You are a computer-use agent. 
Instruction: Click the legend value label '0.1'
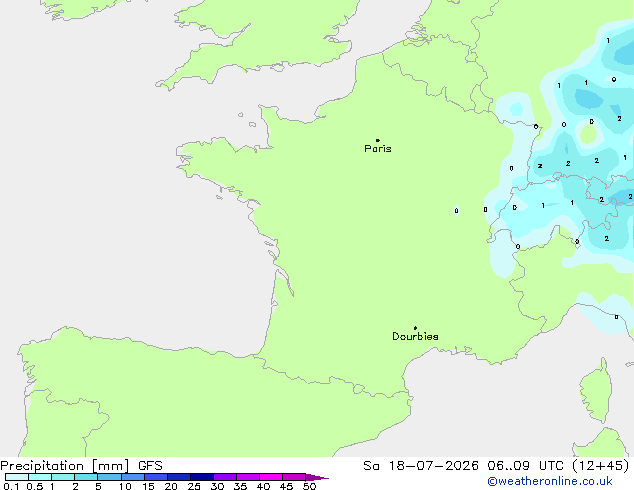11,486
